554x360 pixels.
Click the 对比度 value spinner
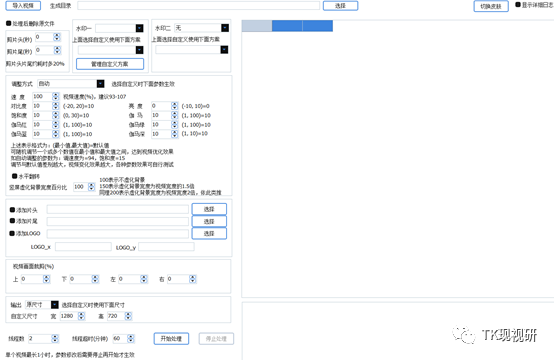[x=55, y=106]
